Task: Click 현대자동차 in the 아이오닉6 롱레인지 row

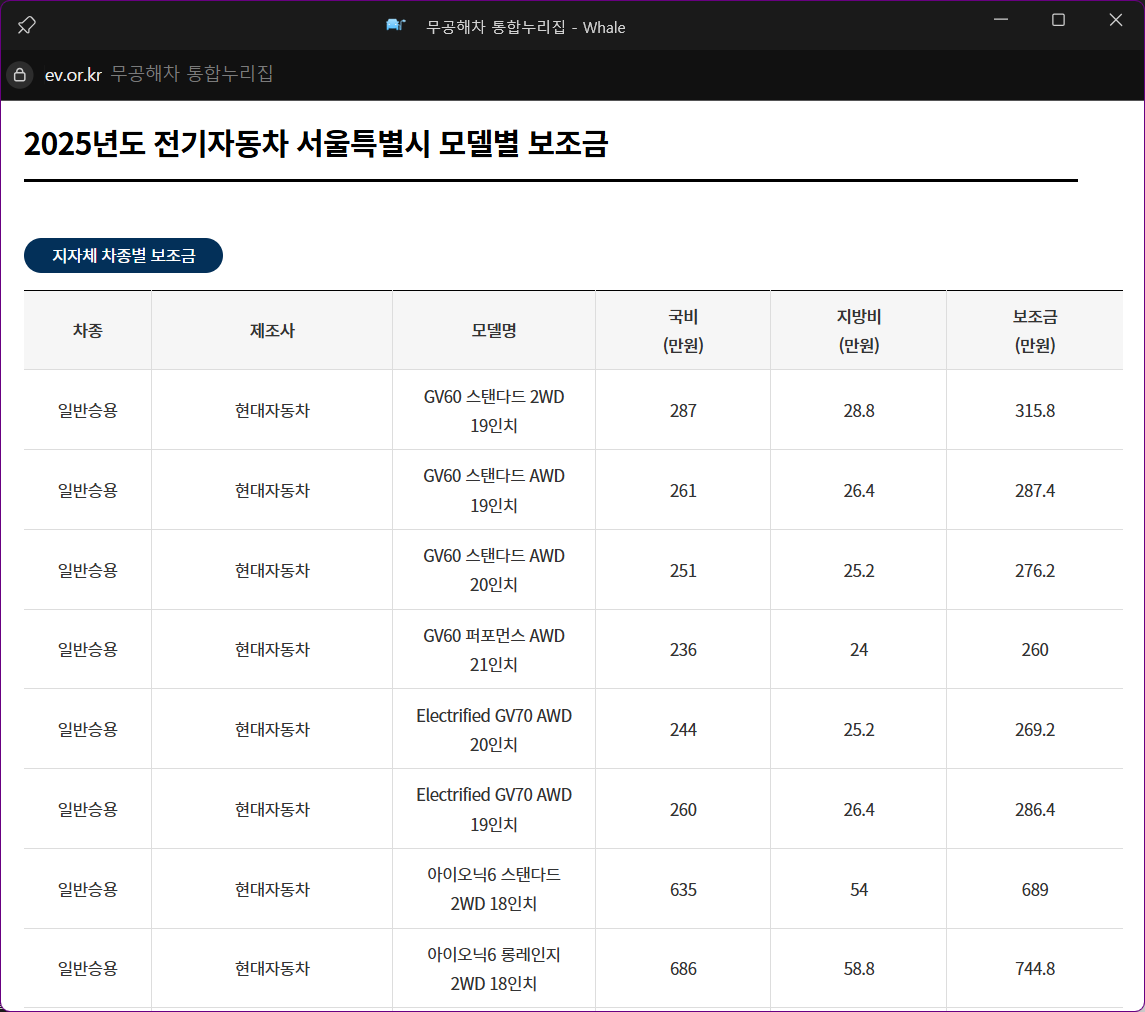Action: [272, 968]
